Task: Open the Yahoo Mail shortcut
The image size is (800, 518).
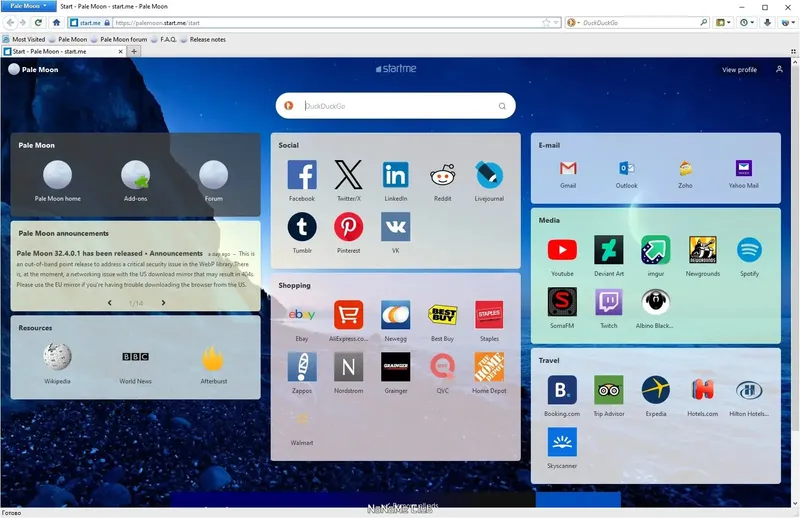Action: (743, 168)
